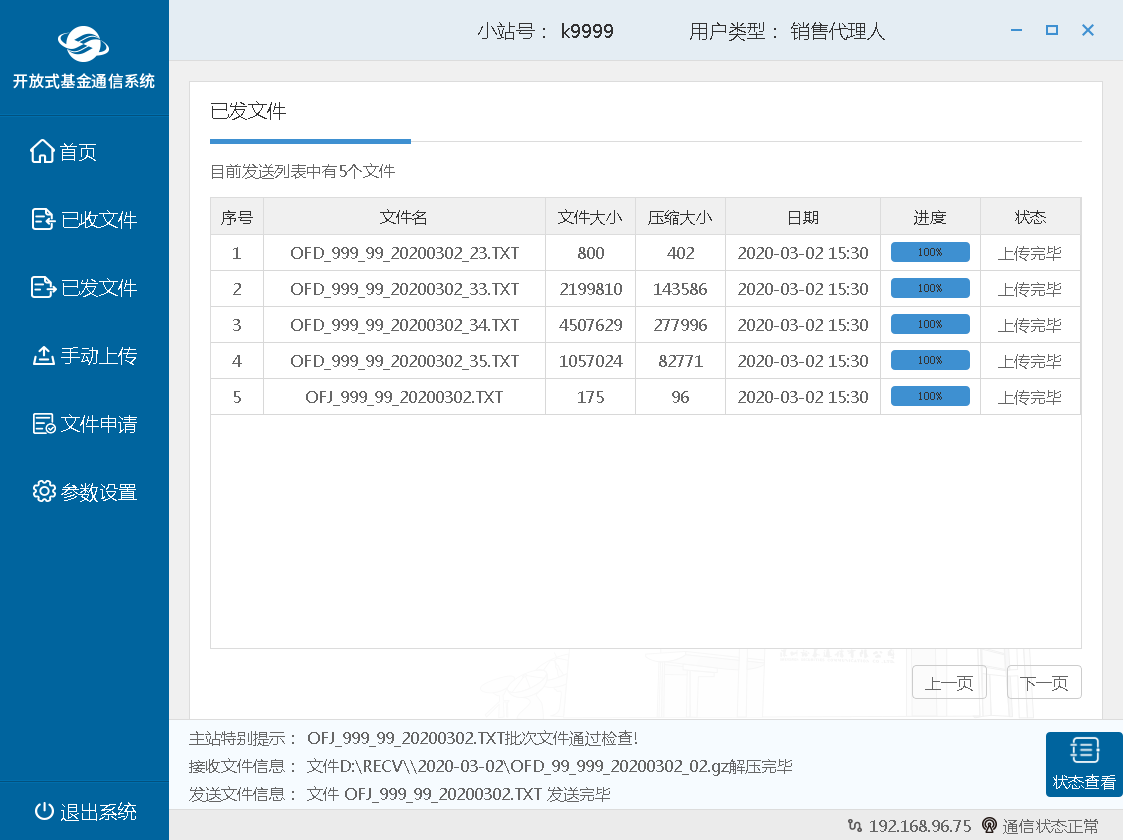Click the 上传完毕 status in row 1

click(1030, 254)
